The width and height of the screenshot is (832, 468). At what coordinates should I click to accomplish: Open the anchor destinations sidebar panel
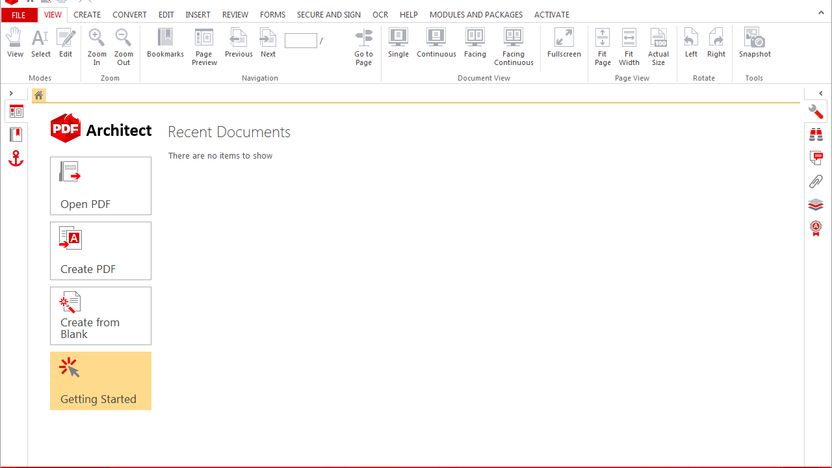coord(16,158)
